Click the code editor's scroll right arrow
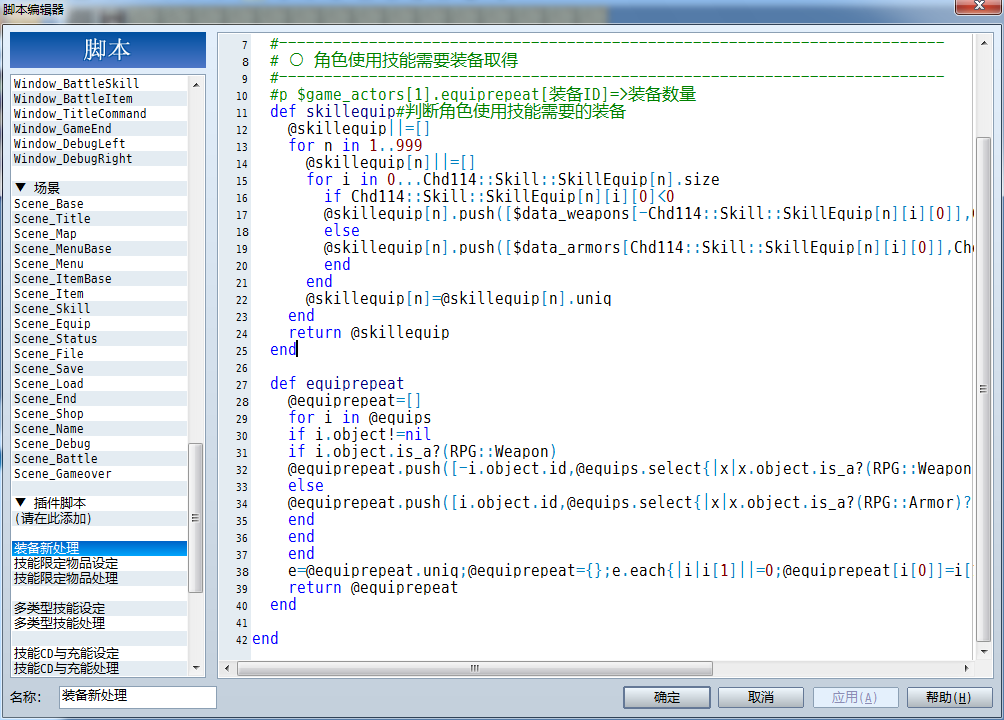 (x=966, y=668)
